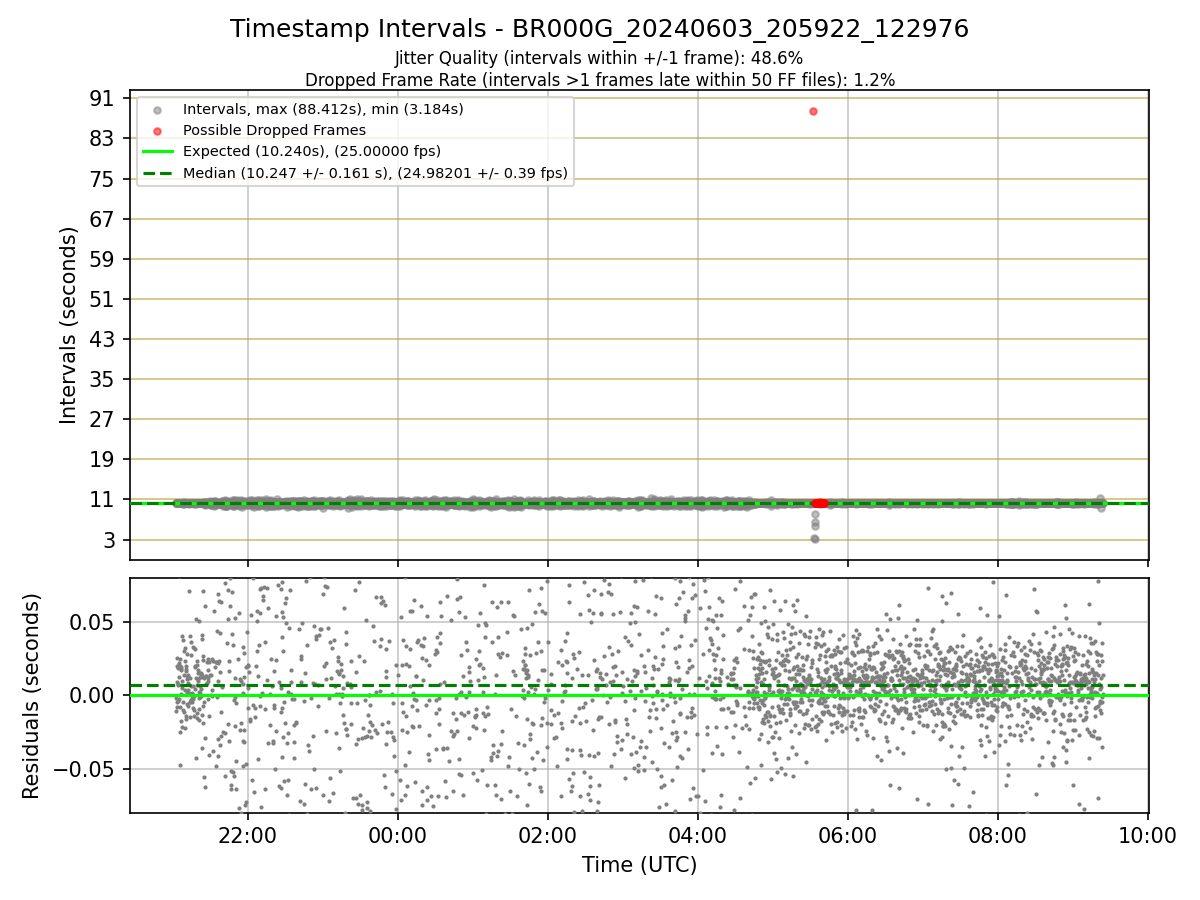Click the '75' y-axis tick label

click(101, 178)
